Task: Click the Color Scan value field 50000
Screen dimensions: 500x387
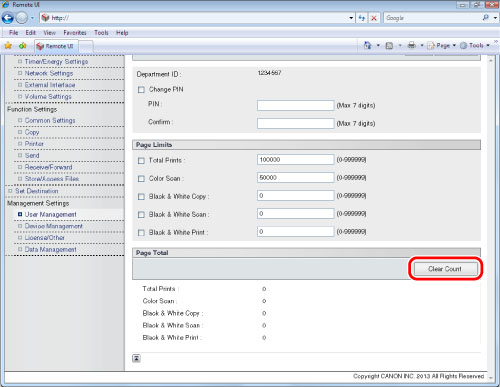Action: click(295, 177)
